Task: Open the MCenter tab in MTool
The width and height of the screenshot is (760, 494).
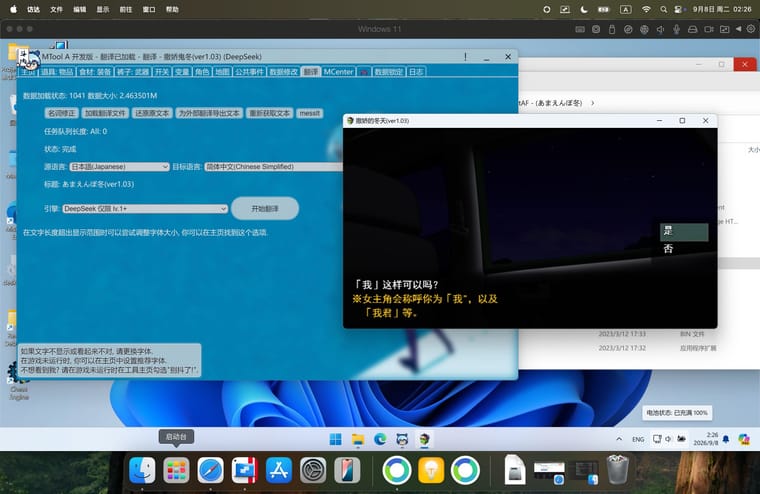Action: click(338, 72)
